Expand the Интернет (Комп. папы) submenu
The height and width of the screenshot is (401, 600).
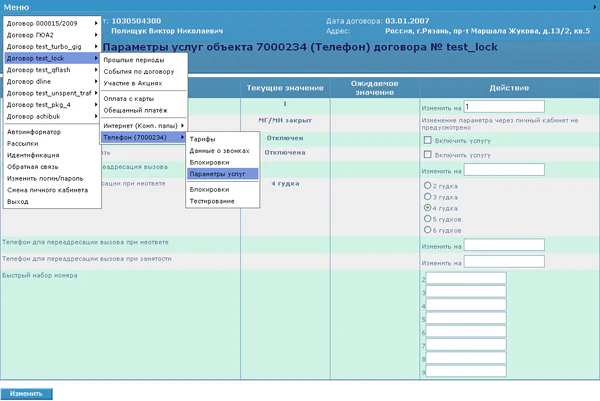pyautogui.click(x=142, y=125)
